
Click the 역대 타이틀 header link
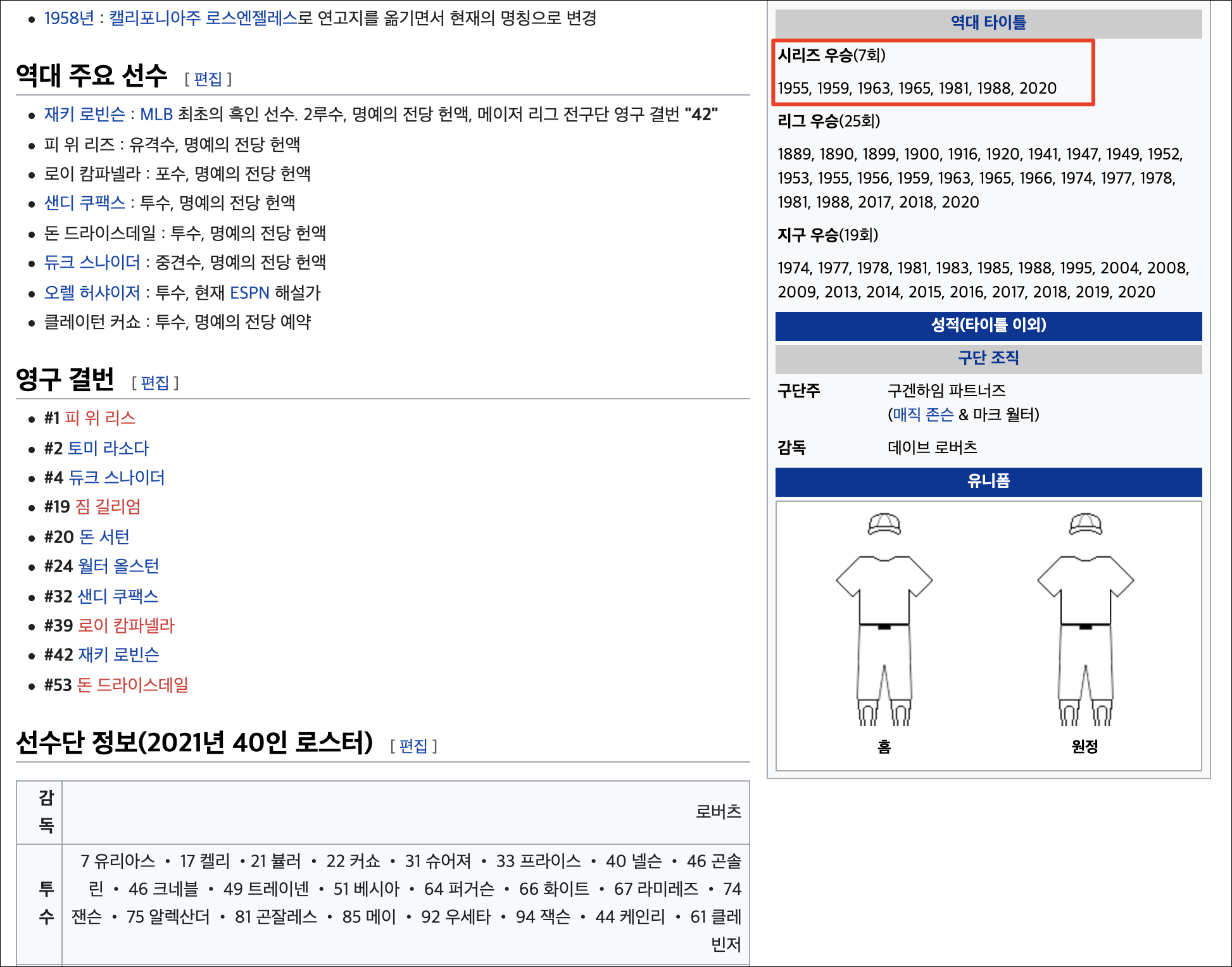(x=988, y=23)
